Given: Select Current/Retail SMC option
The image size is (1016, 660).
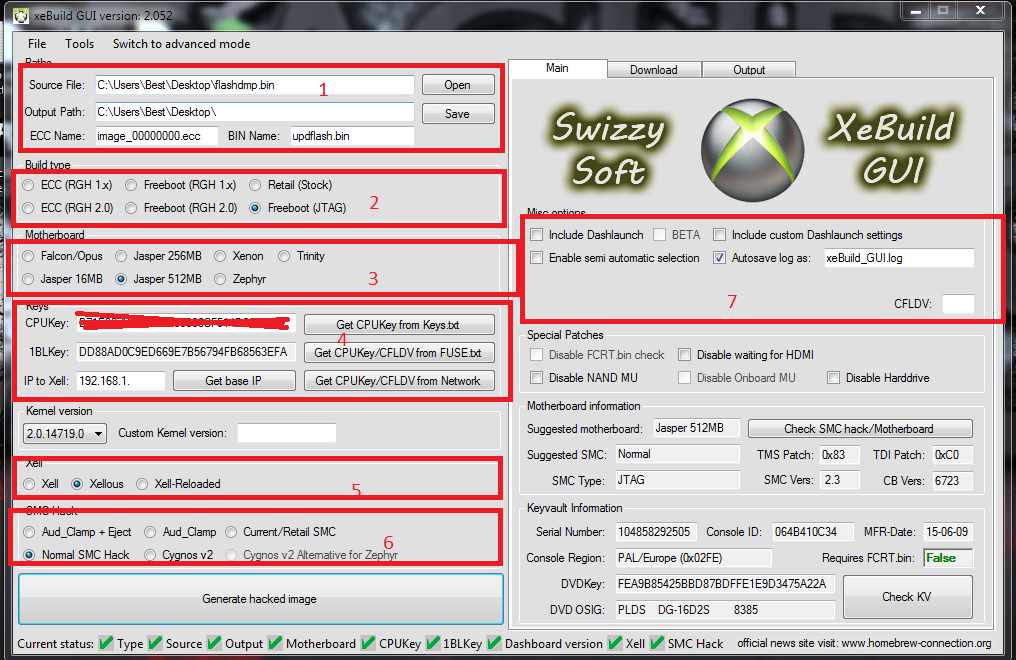Looking at the screenshot, I should coord(281,532).
